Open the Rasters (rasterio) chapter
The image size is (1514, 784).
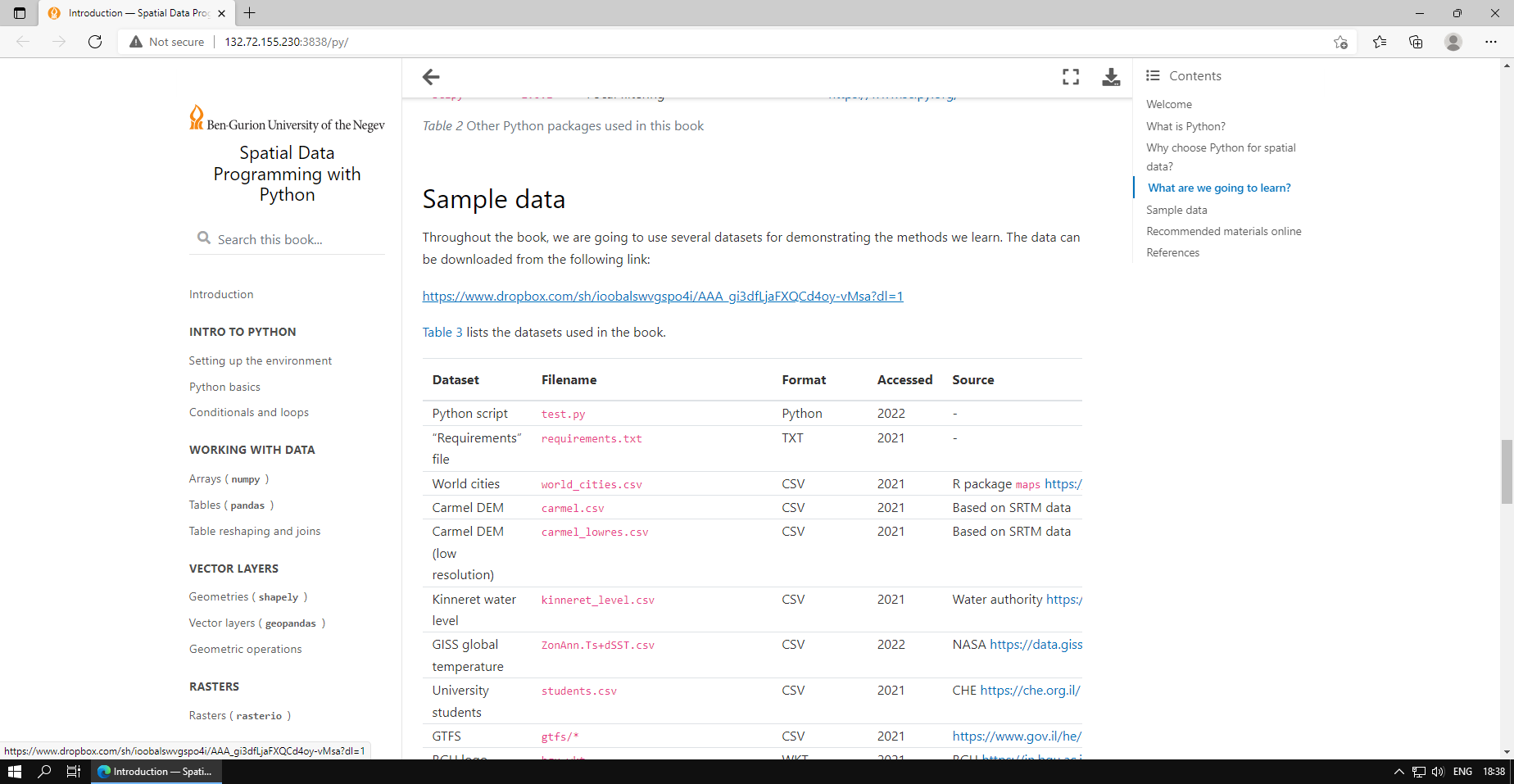pos(240,715)
